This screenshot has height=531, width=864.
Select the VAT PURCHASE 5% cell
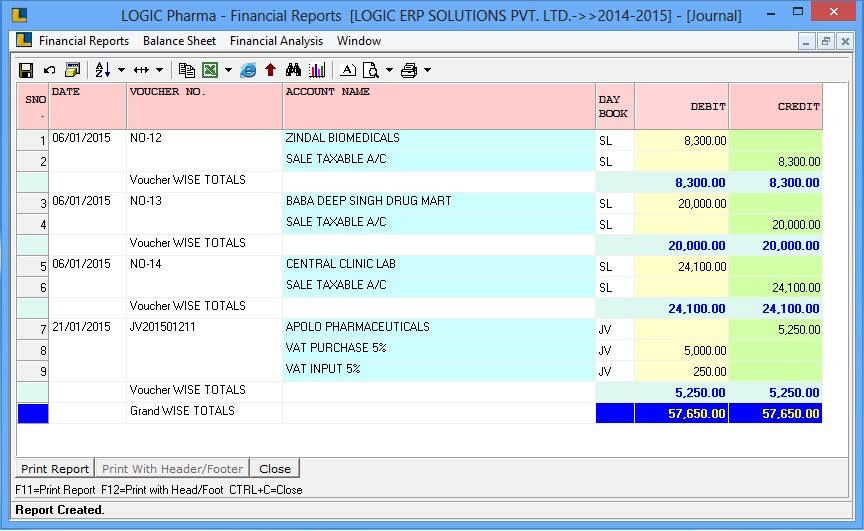tap(439, 349)
